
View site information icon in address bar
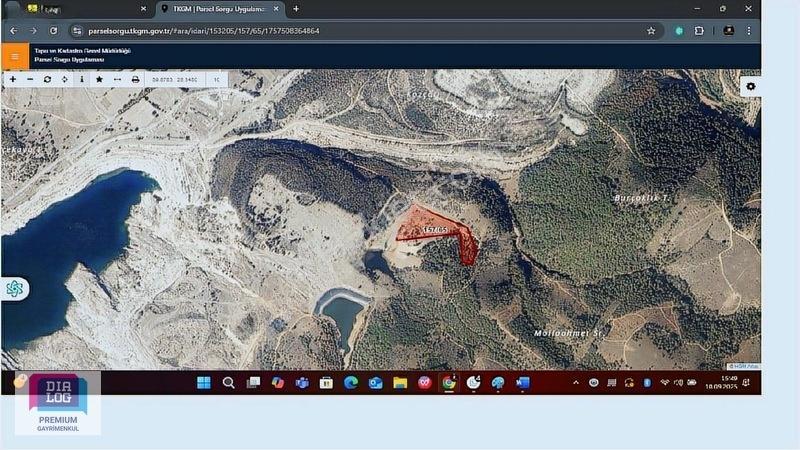click(77, 31)
